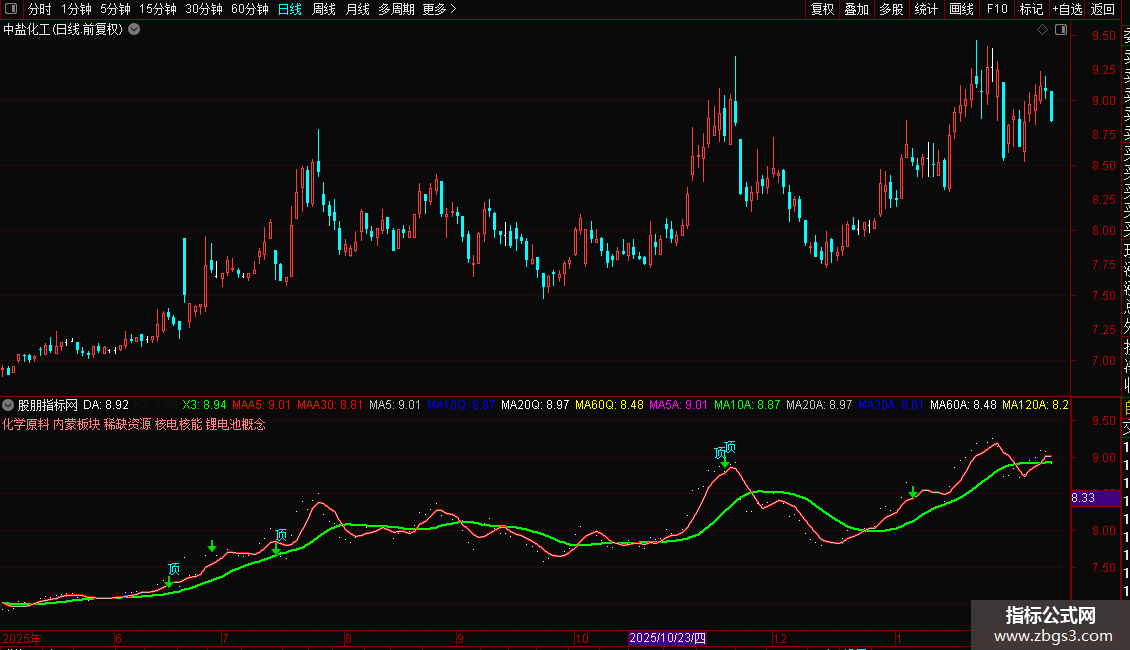Open the F10 company info
The width and height of the screenshot is (1130, 650).
[997, 9]
